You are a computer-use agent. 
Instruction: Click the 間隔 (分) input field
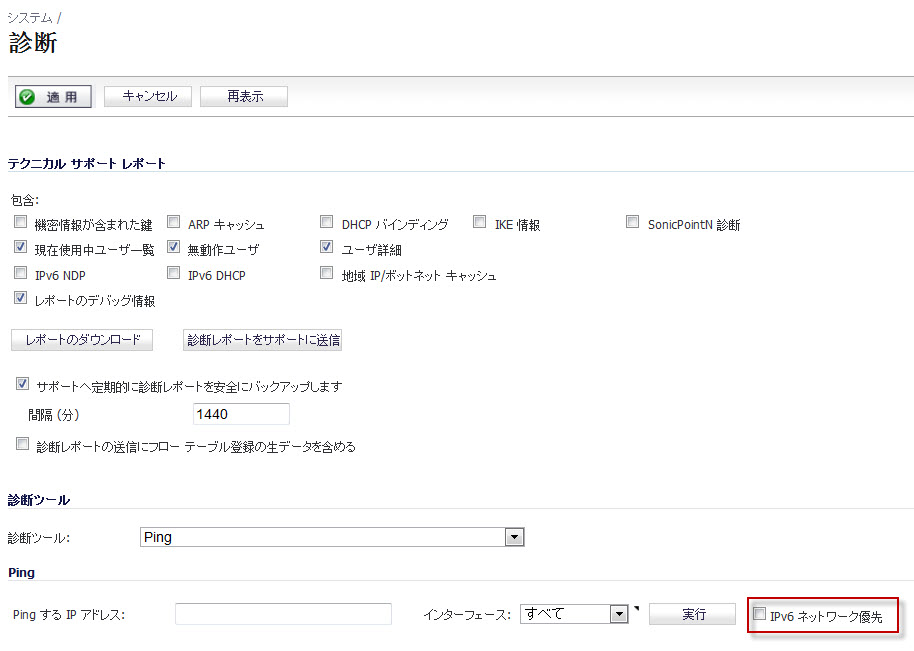[x=241, y=414]
